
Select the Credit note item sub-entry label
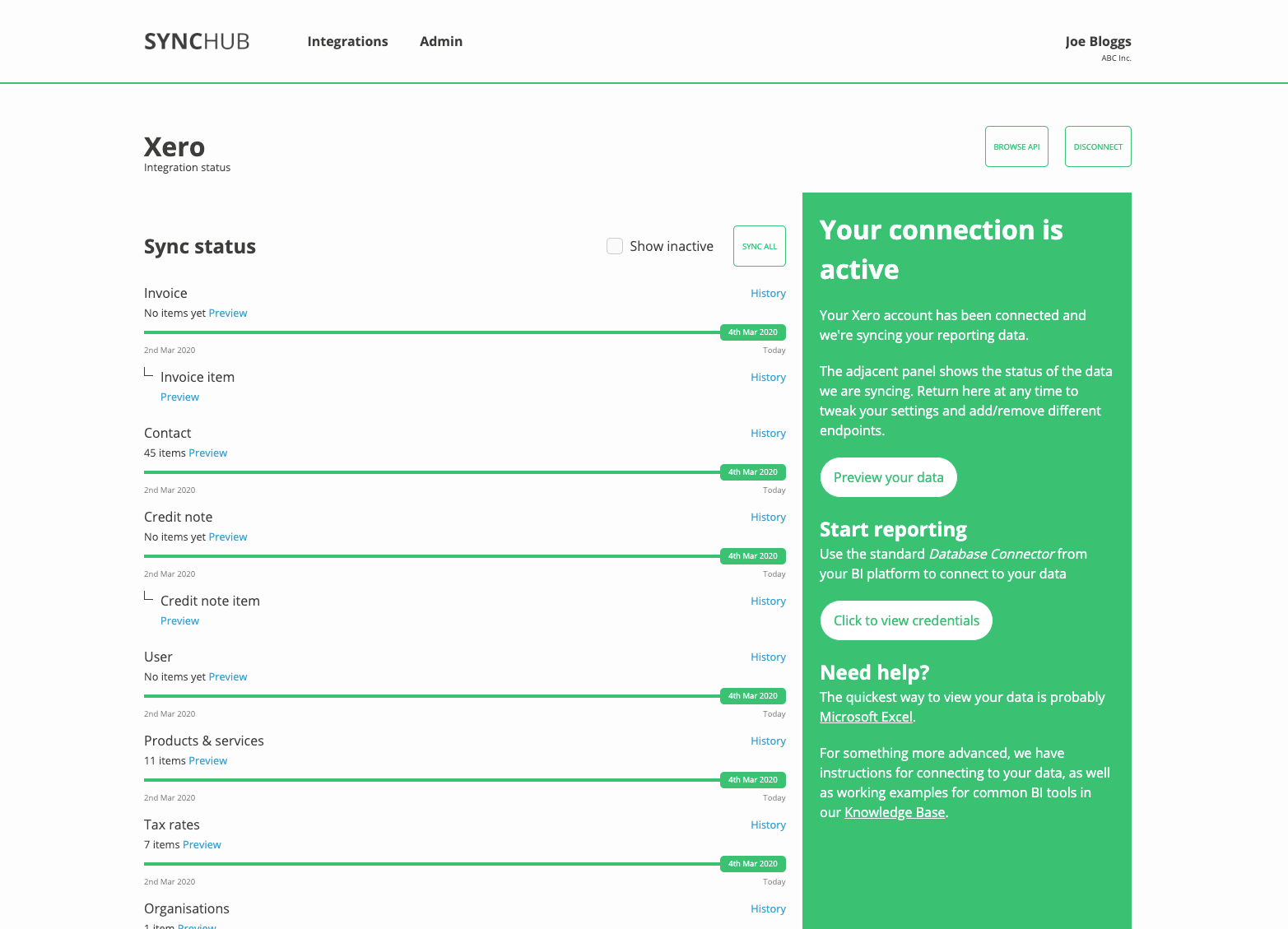coord(210,601)
